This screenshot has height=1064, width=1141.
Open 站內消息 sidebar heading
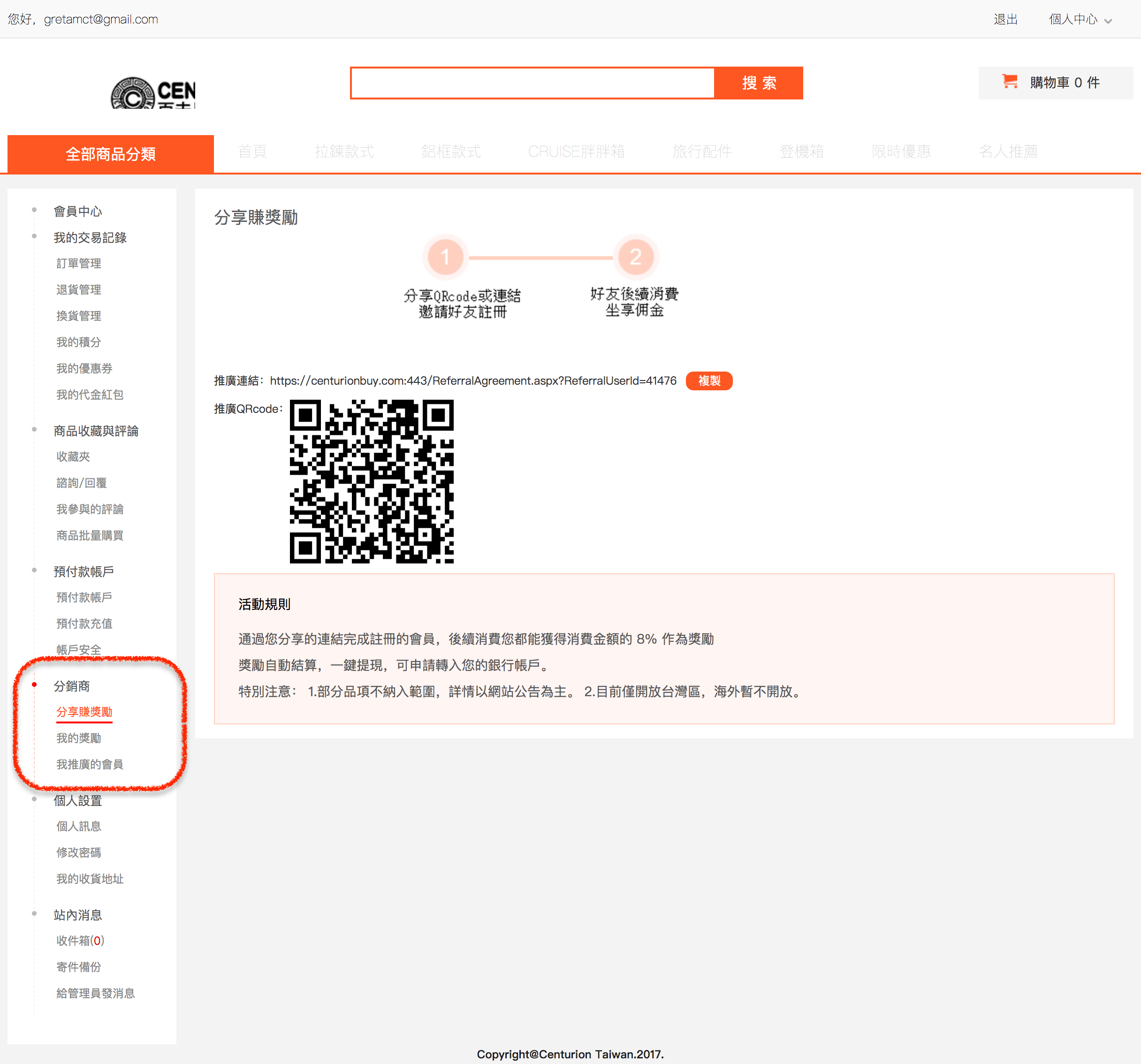(78, 915)
